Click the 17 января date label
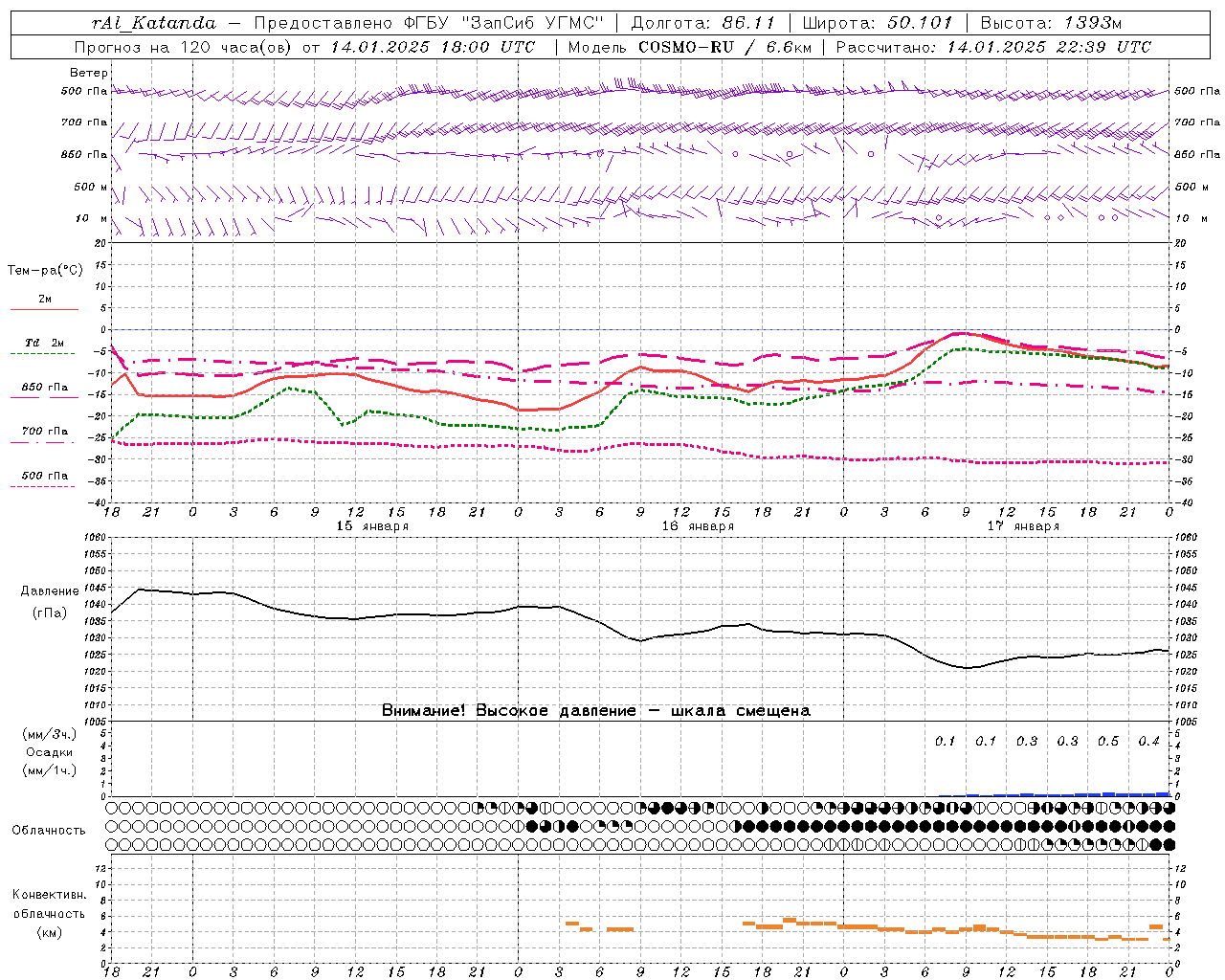 pos(1023,526)
